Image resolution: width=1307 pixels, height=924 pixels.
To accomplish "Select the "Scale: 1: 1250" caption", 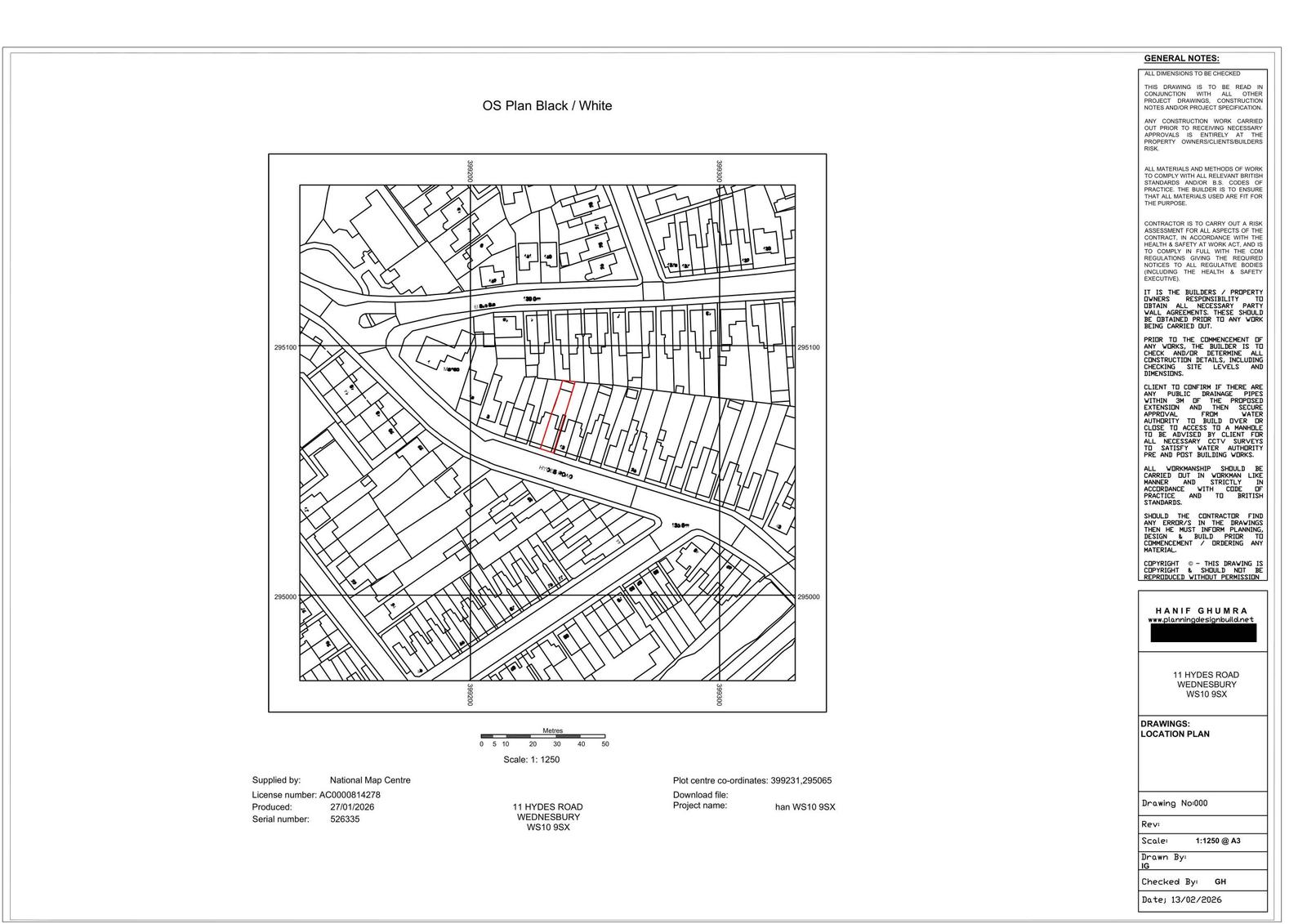I will point(531,760).
